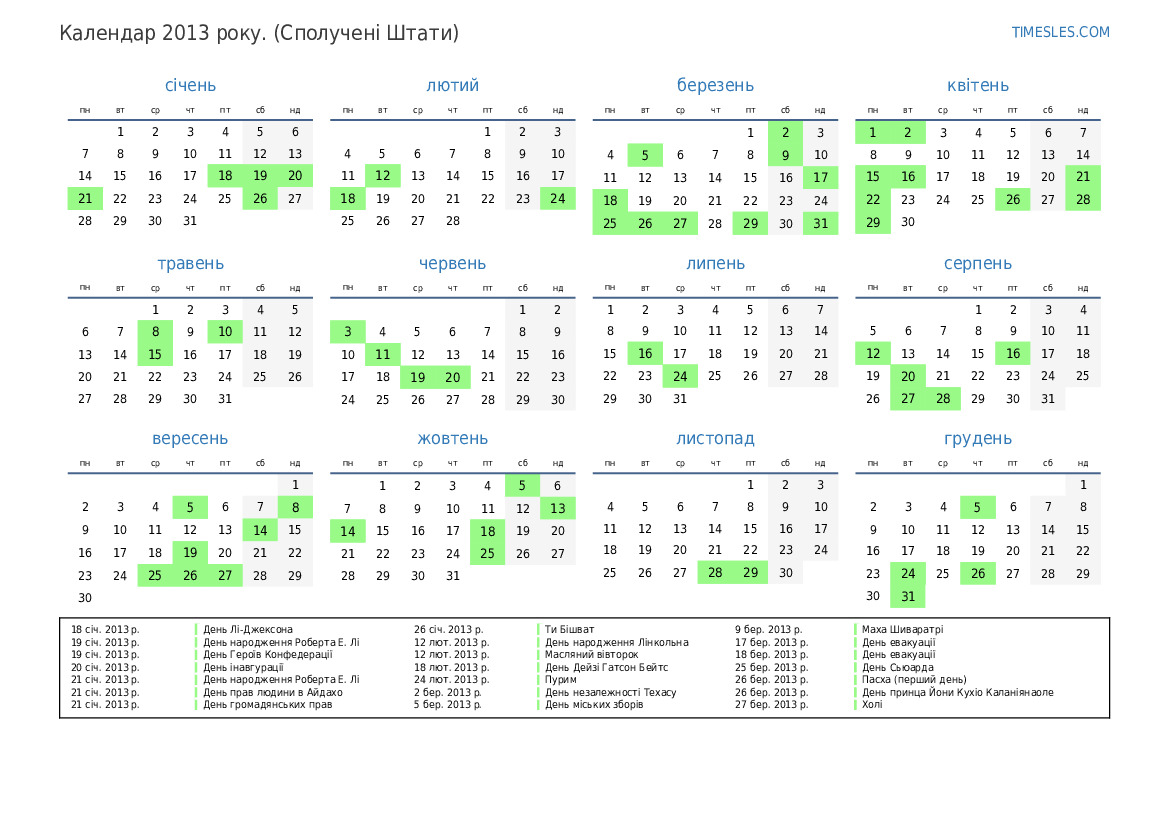Select the лютий month heading
Screen dimensions: 1169x827
pos(452,85)
